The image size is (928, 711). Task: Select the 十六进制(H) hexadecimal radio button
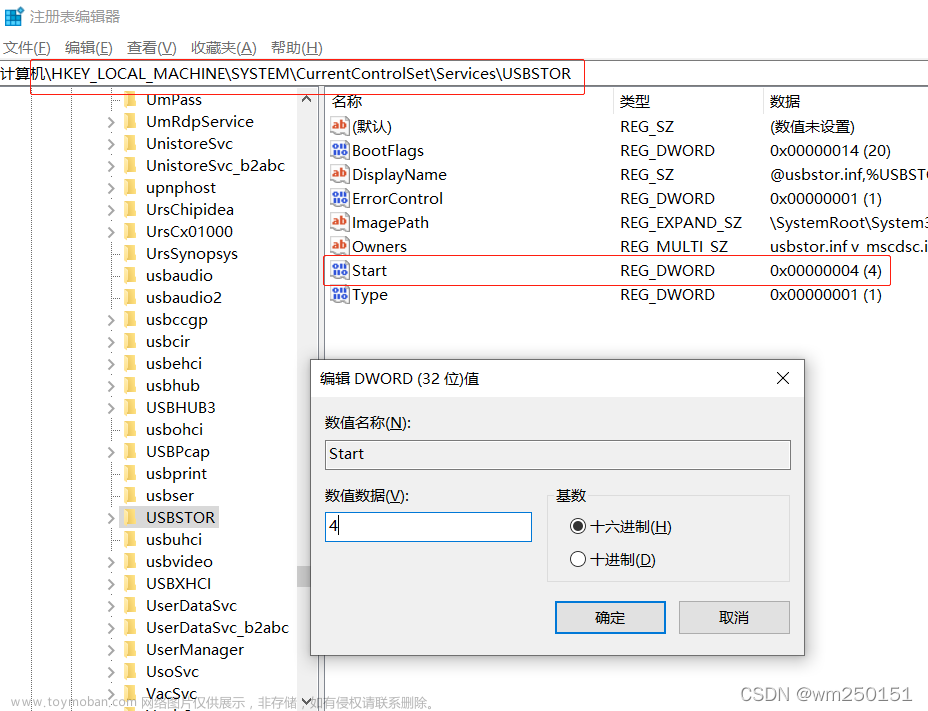[578, 526]
